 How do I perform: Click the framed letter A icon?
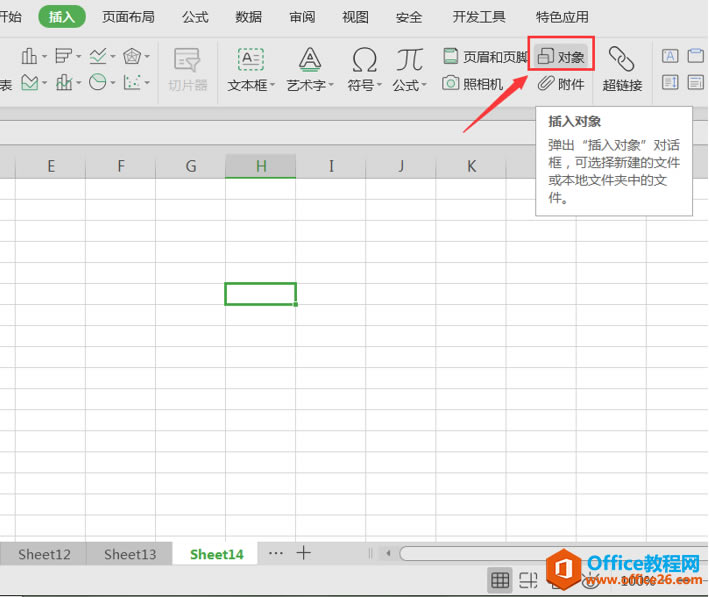point(670,56)
